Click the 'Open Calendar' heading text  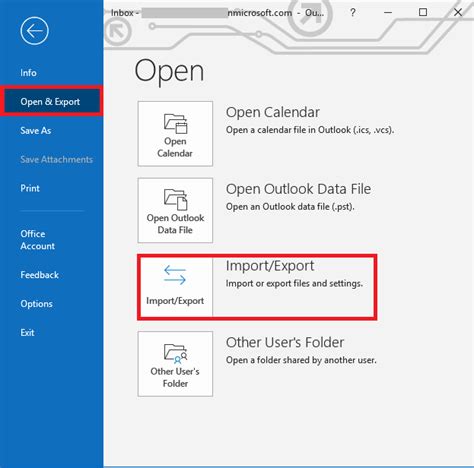[273, 112]
